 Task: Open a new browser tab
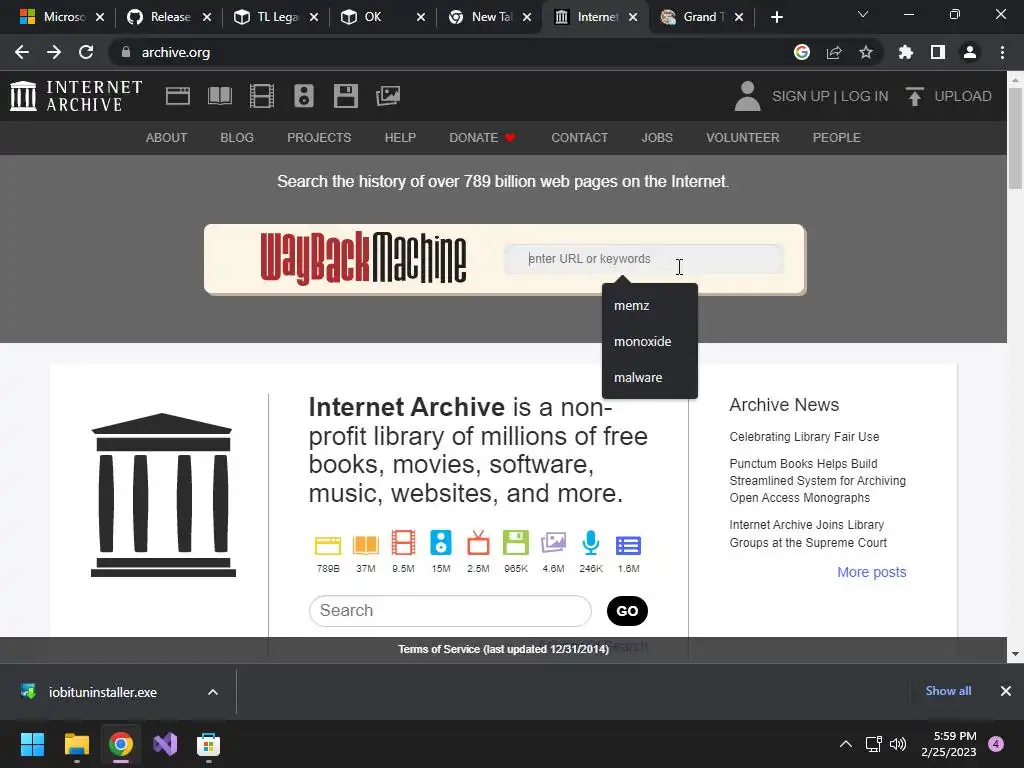point(776,17)
